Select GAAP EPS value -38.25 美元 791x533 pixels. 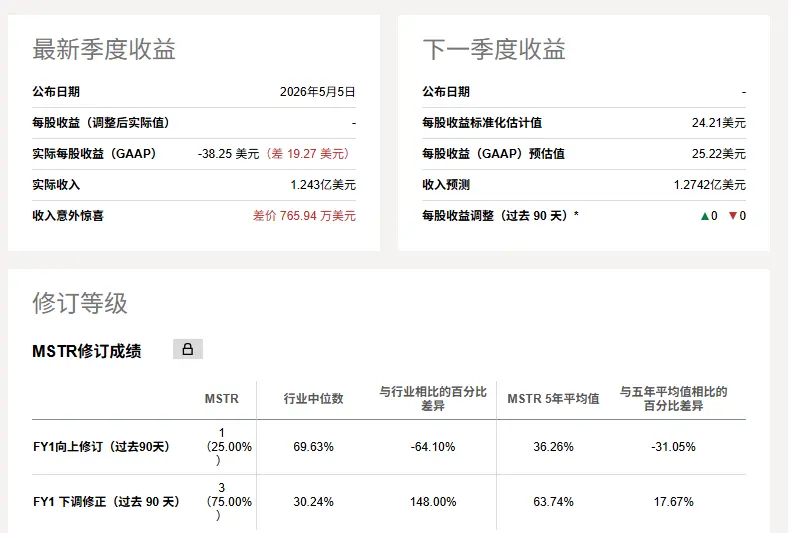(x=229, y=154)
